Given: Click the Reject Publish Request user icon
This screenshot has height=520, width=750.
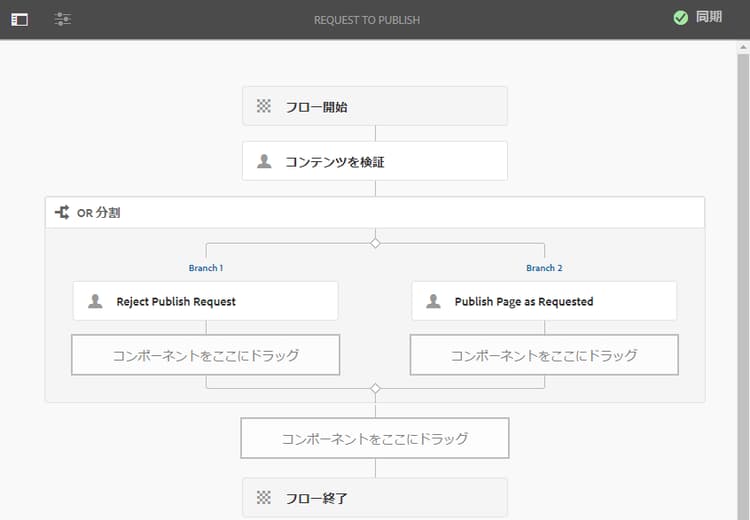Looking at the screenshot, I should click(x=95, y=301).
